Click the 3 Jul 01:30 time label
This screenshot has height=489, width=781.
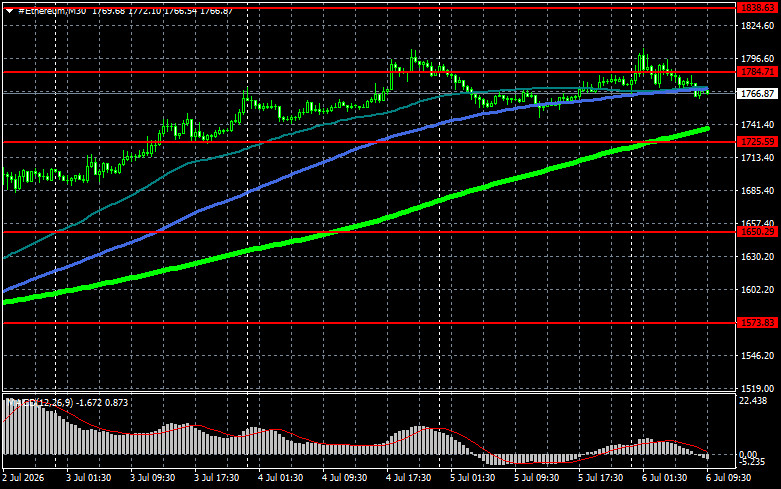[x=89, y=478]
